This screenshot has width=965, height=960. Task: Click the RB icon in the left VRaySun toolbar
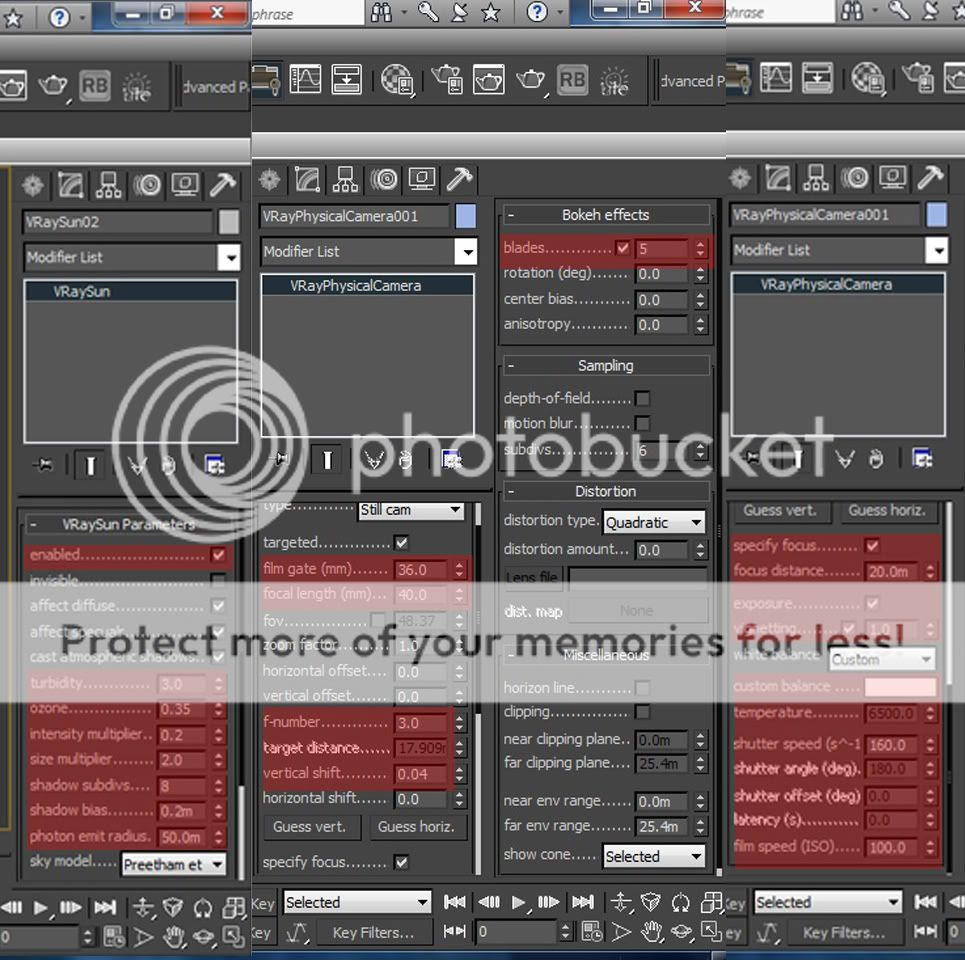[95, 86]
